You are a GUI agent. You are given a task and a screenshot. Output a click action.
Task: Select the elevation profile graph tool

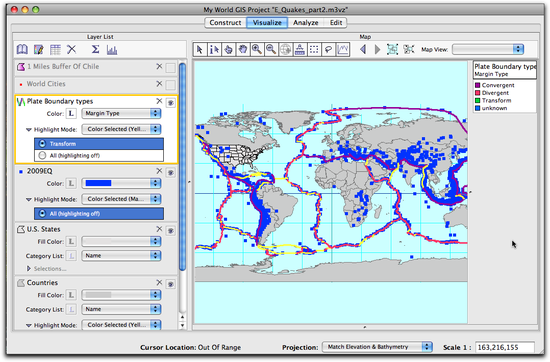pos(343,49)
